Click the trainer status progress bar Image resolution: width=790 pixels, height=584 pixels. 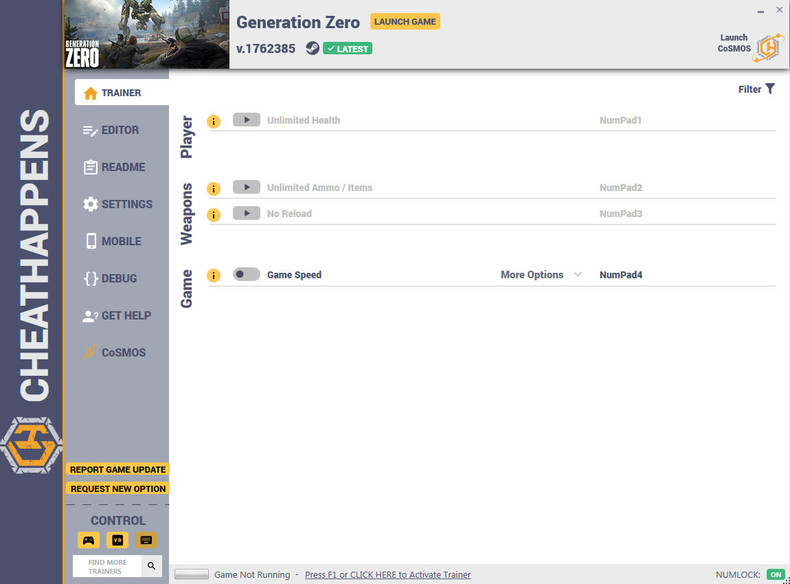click(x=191, y=574)
